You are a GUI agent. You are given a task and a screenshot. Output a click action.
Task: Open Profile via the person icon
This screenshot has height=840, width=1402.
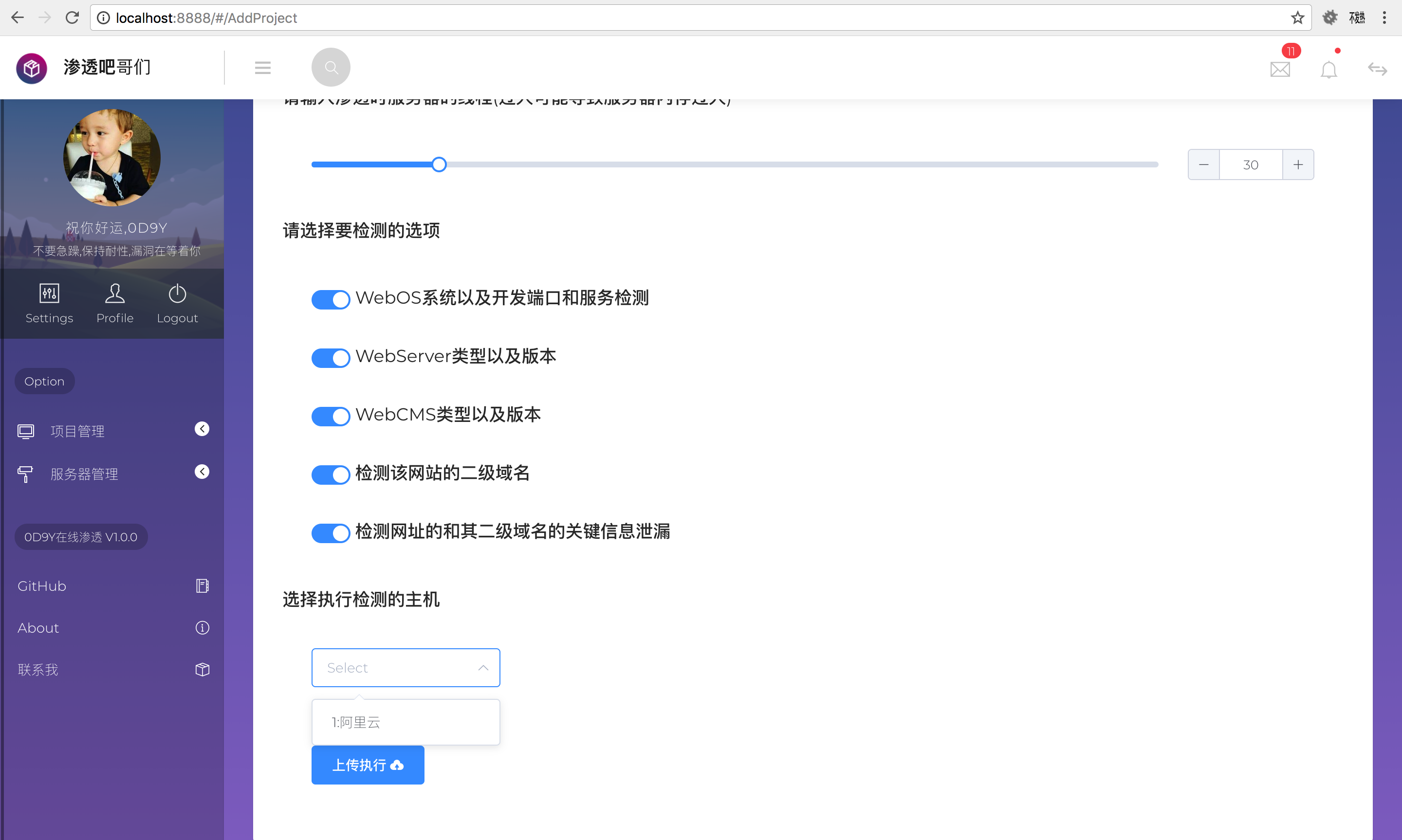click(x=114, y=293)
